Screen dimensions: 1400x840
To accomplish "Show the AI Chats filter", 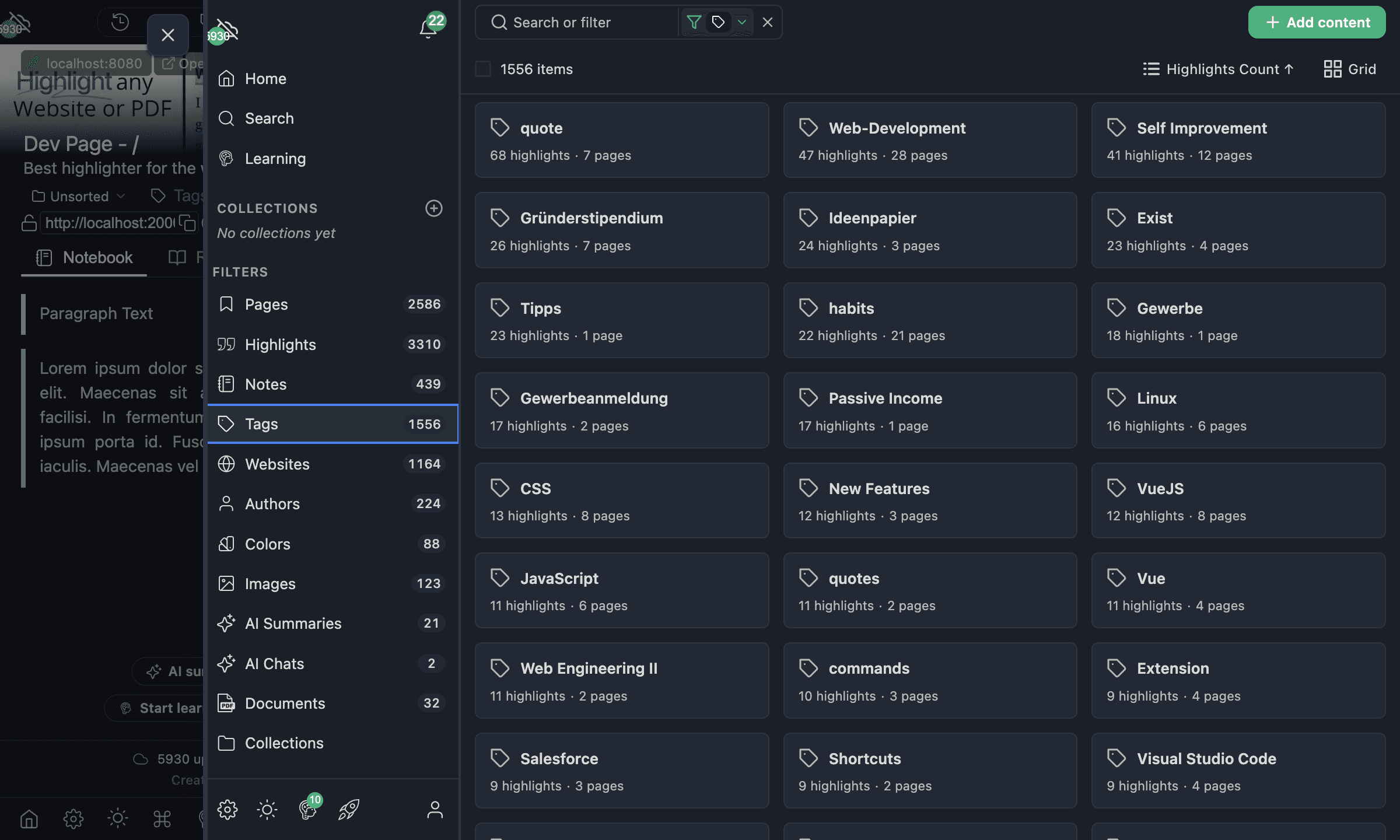I will 332,663.
